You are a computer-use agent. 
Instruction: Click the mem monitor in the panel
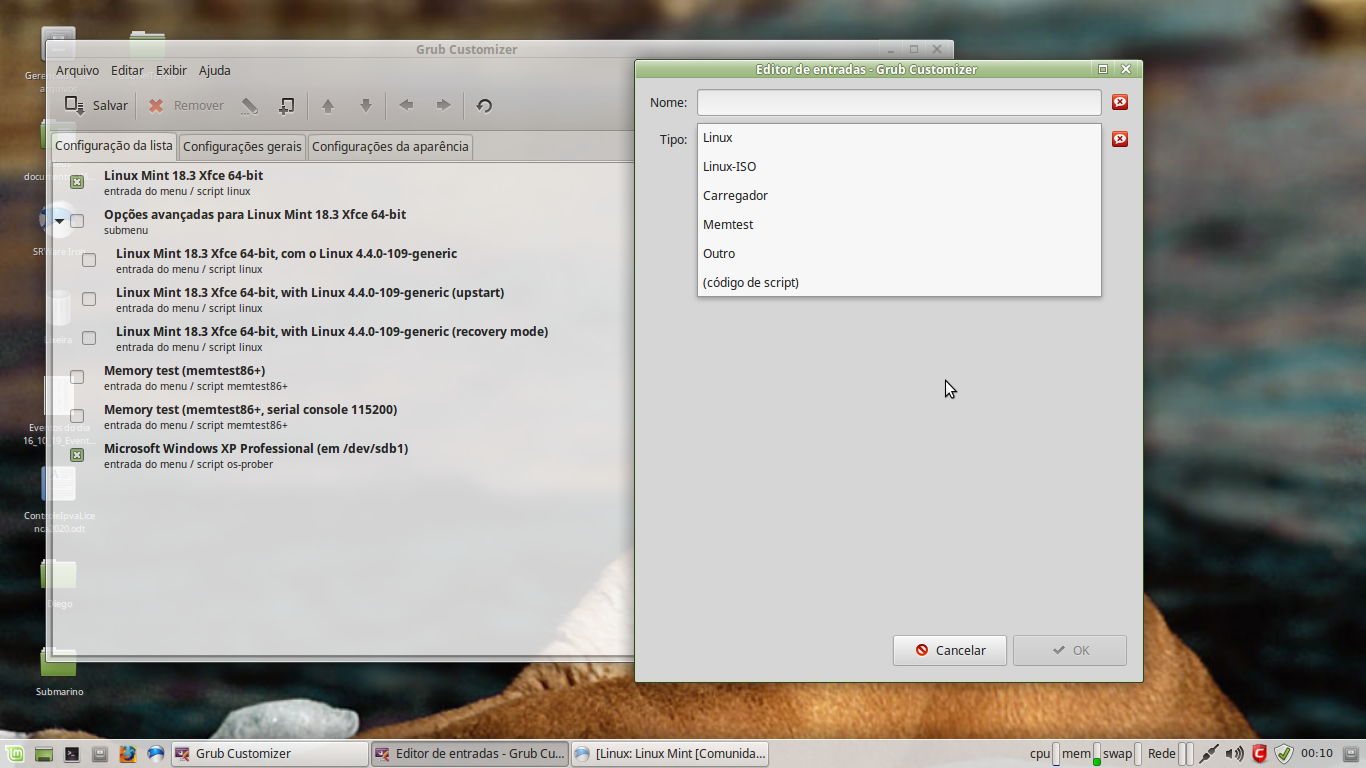coord(1081,753)
